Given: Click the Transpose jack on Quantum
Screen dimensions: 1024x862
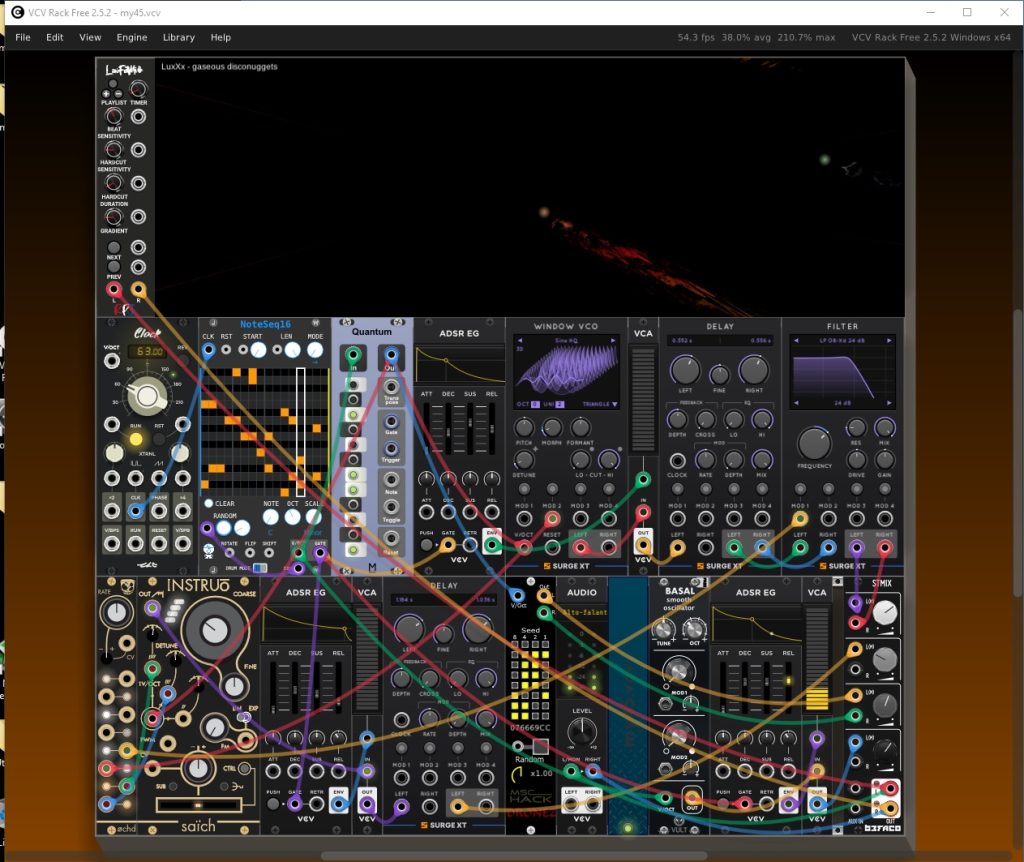Looking at the screenshot, I should point(391,387).
